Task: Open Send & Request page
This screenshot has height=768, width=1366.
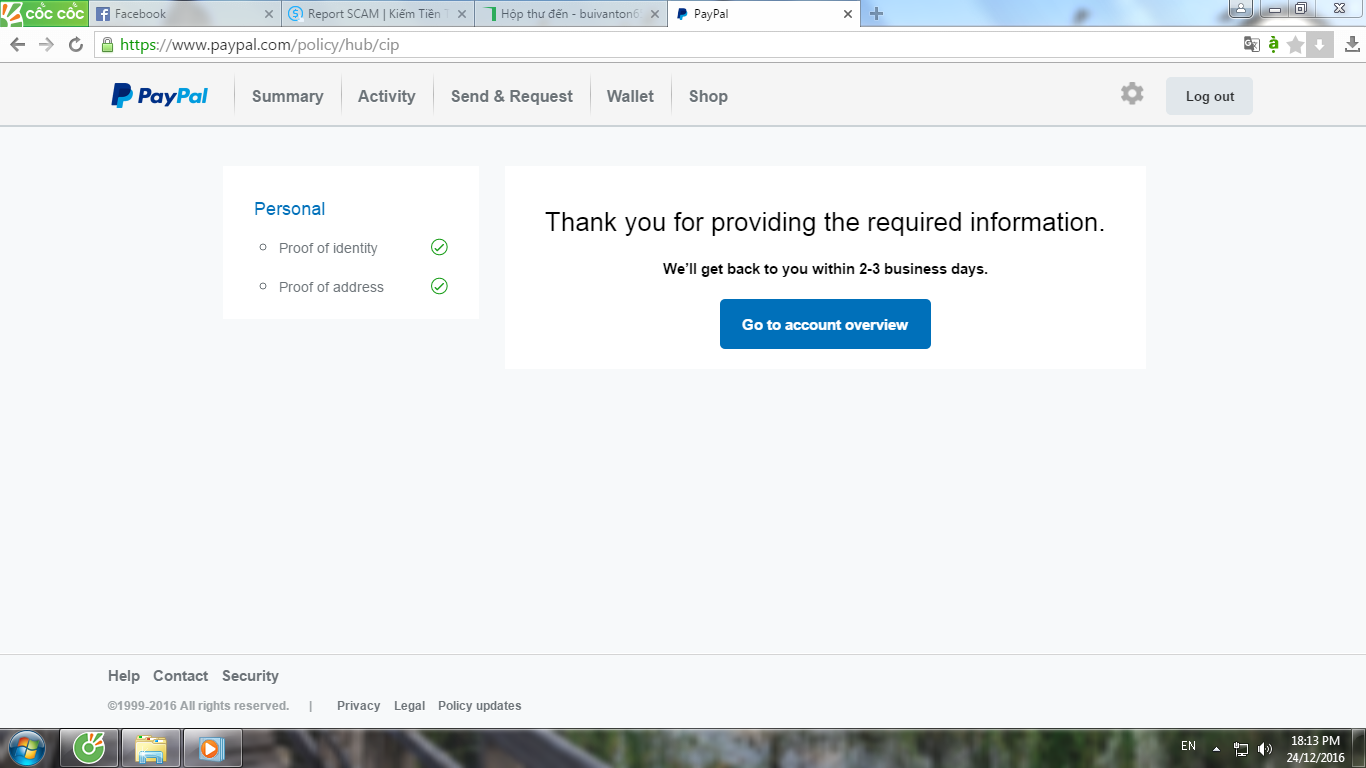Action: (x=512, y=96)
